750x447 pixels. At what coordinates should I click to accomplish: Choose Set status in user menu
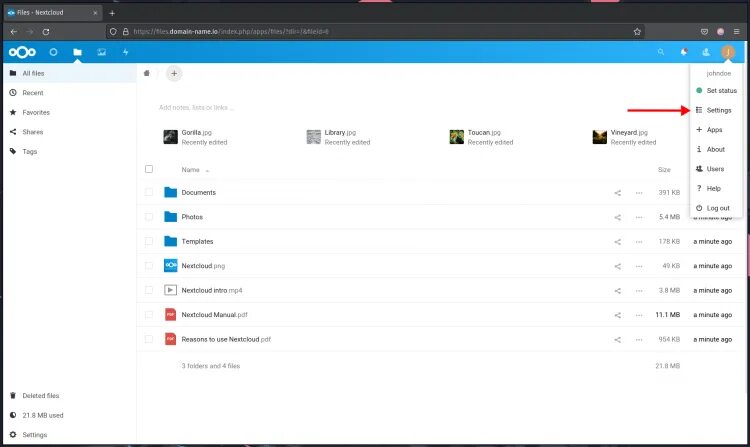tap(716, 90)
